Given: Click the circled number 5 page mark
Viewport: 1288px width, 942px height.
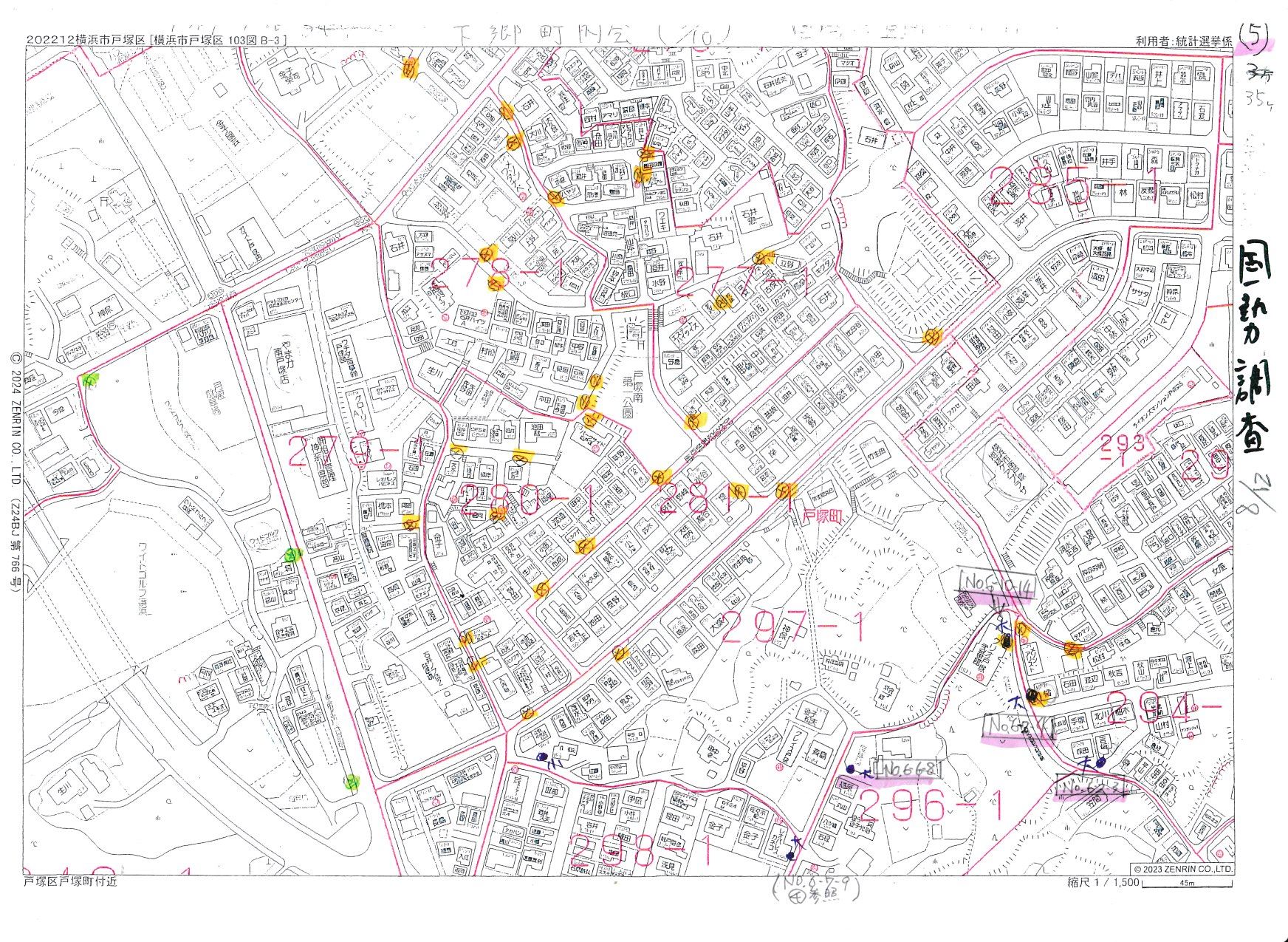Looking at the screenshot, I should coord(1253,35).
